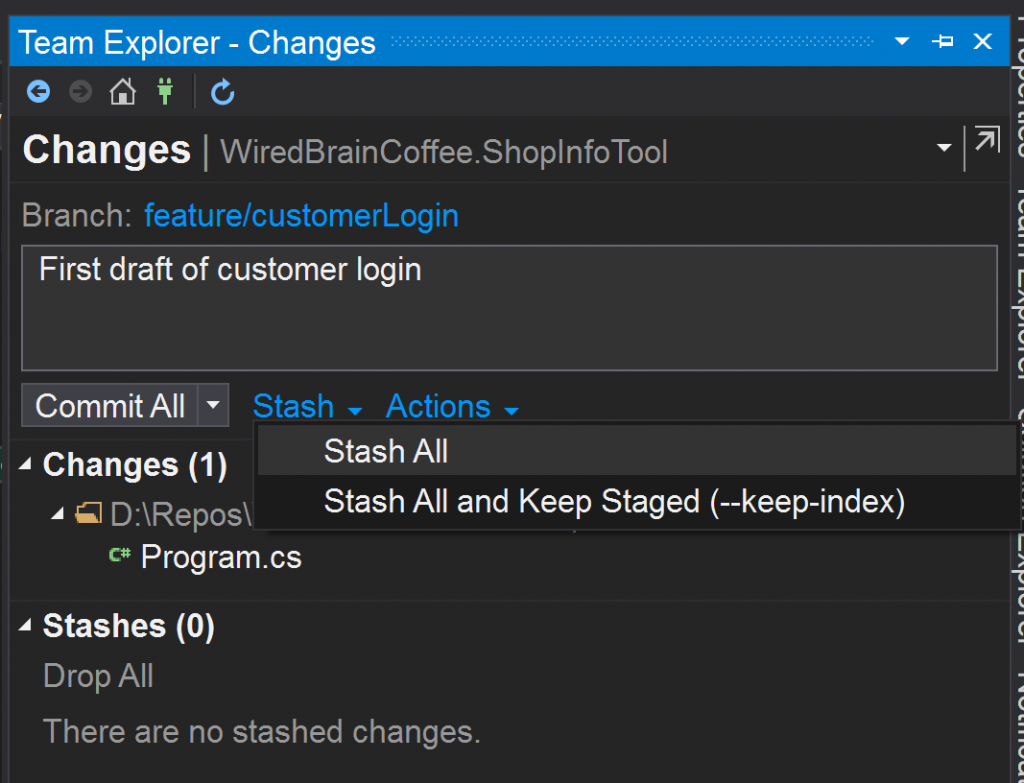This screenshot has height=783, width=1024.
Task: Collapse the Changes (1) section
Action: click(x=25, y=464)
